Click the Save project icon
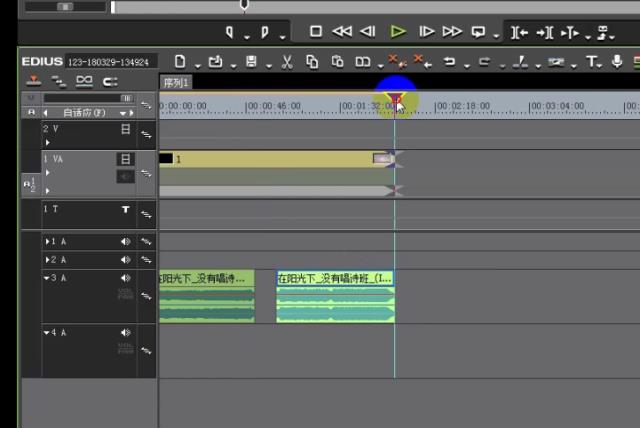640x428 pixels. 248,62
